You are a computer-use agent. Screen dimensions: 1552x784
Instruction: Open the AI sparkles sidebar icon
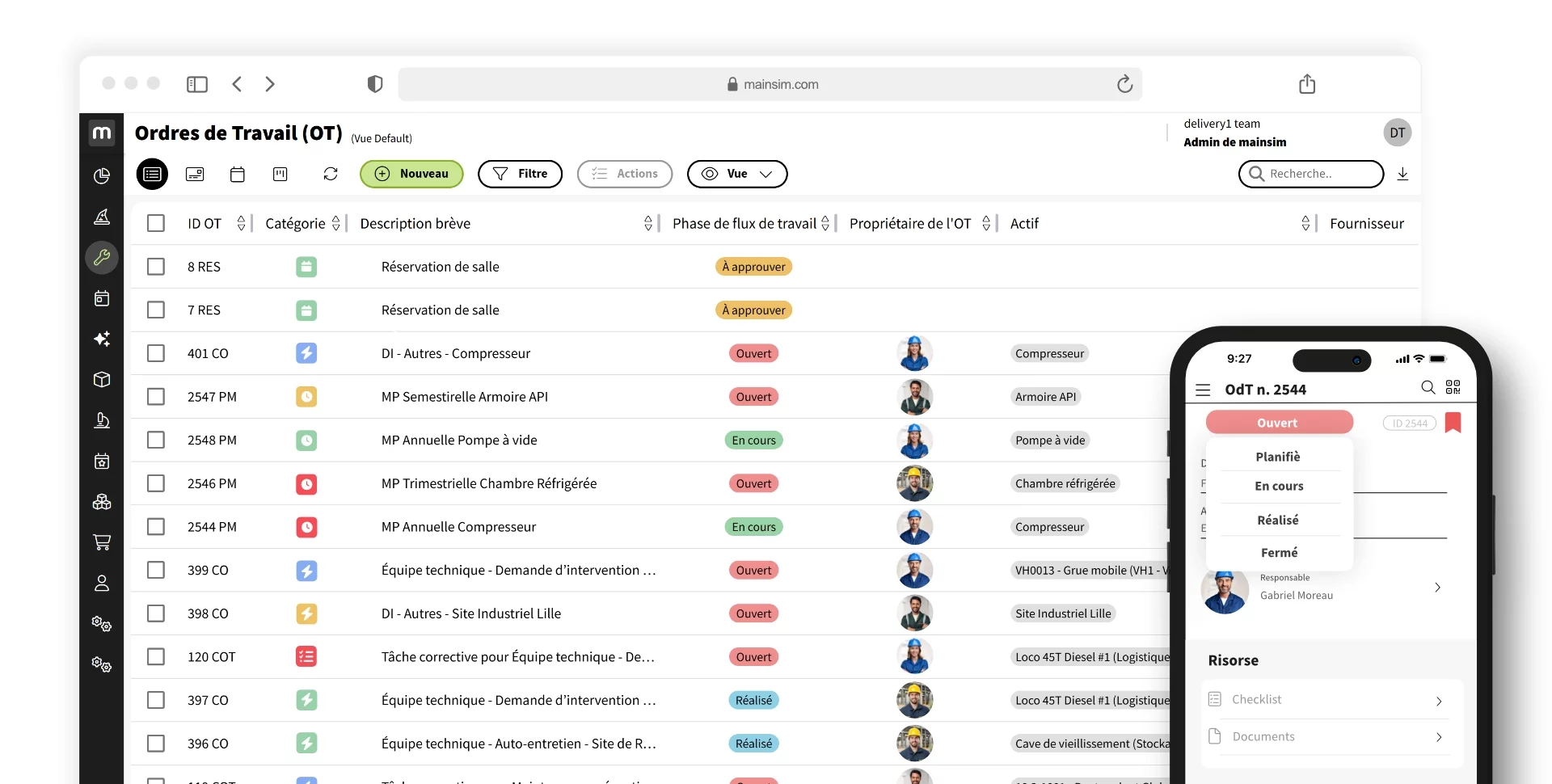tap(102, 339)
